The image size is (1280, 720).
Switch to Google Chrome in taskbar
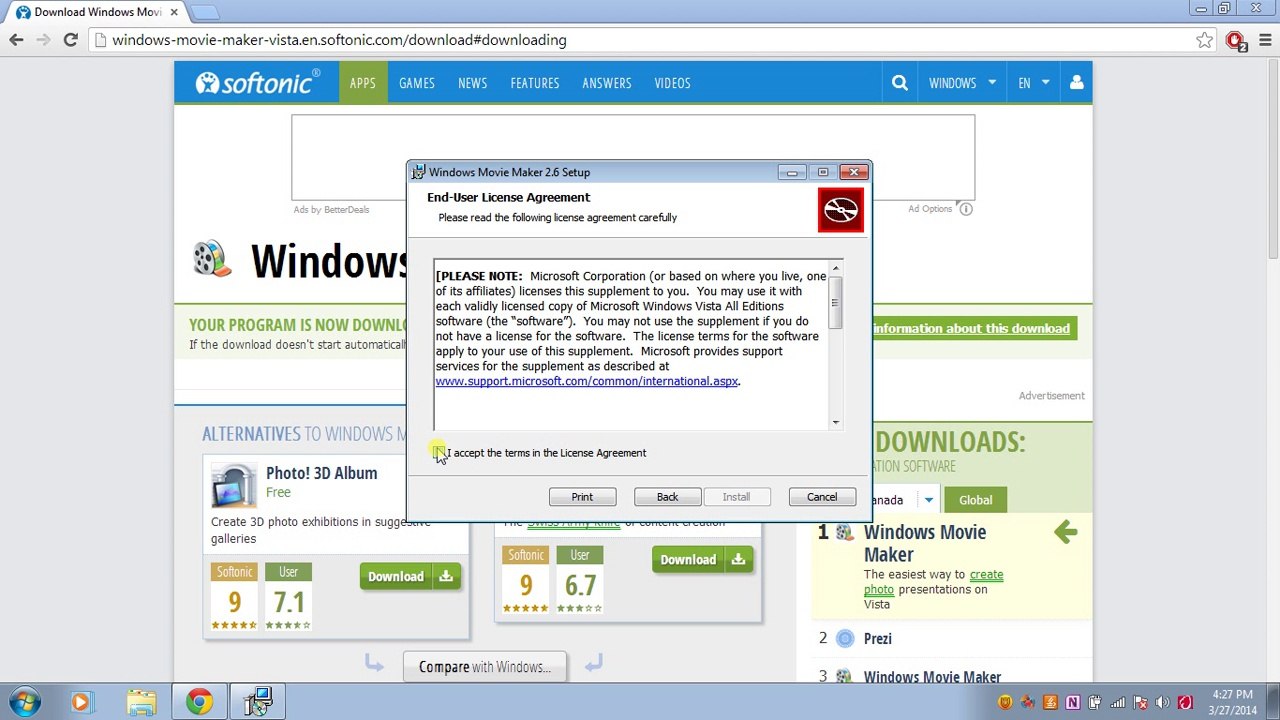(x=200, y=702)
